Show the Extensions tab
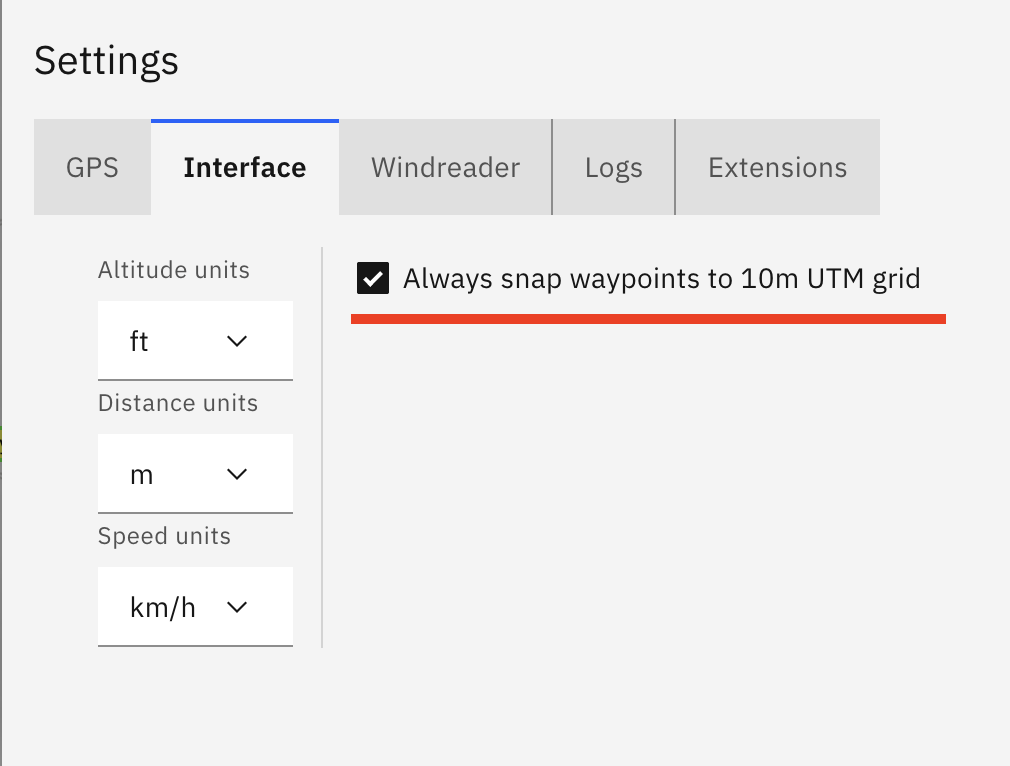The width and height of the screenshot is (1010, 766). (x=777, y=168)
